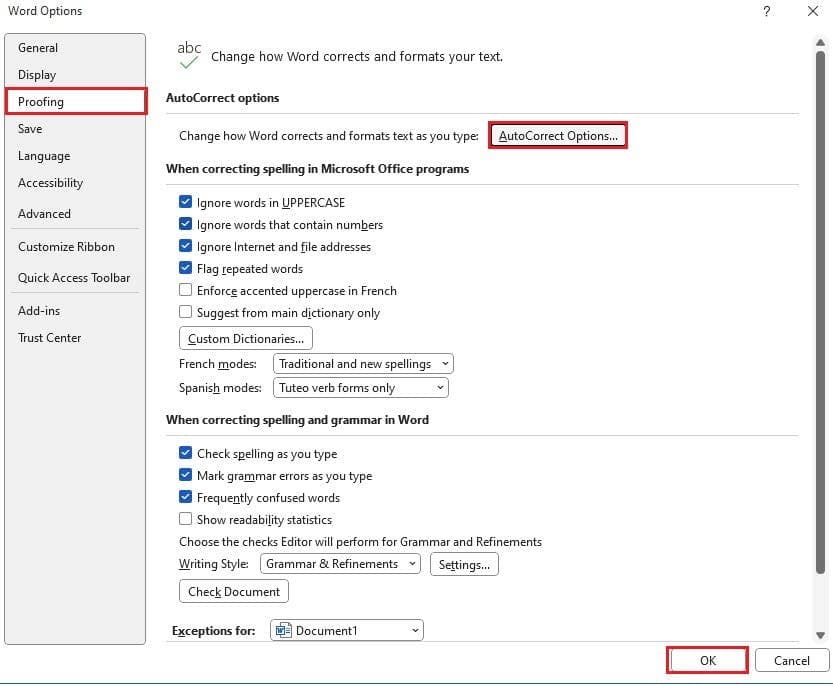Screen dimensions: 833x686
Task: Select the Customize Ribbon category
Action: tap(66, 246)
